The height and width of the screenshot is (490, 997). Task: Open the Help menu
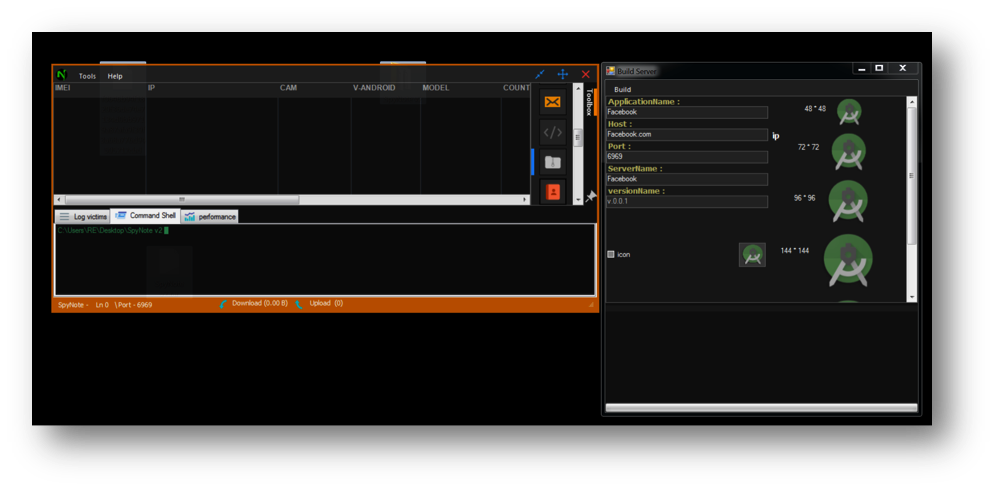pyautogui.click(x=115, y=76)
